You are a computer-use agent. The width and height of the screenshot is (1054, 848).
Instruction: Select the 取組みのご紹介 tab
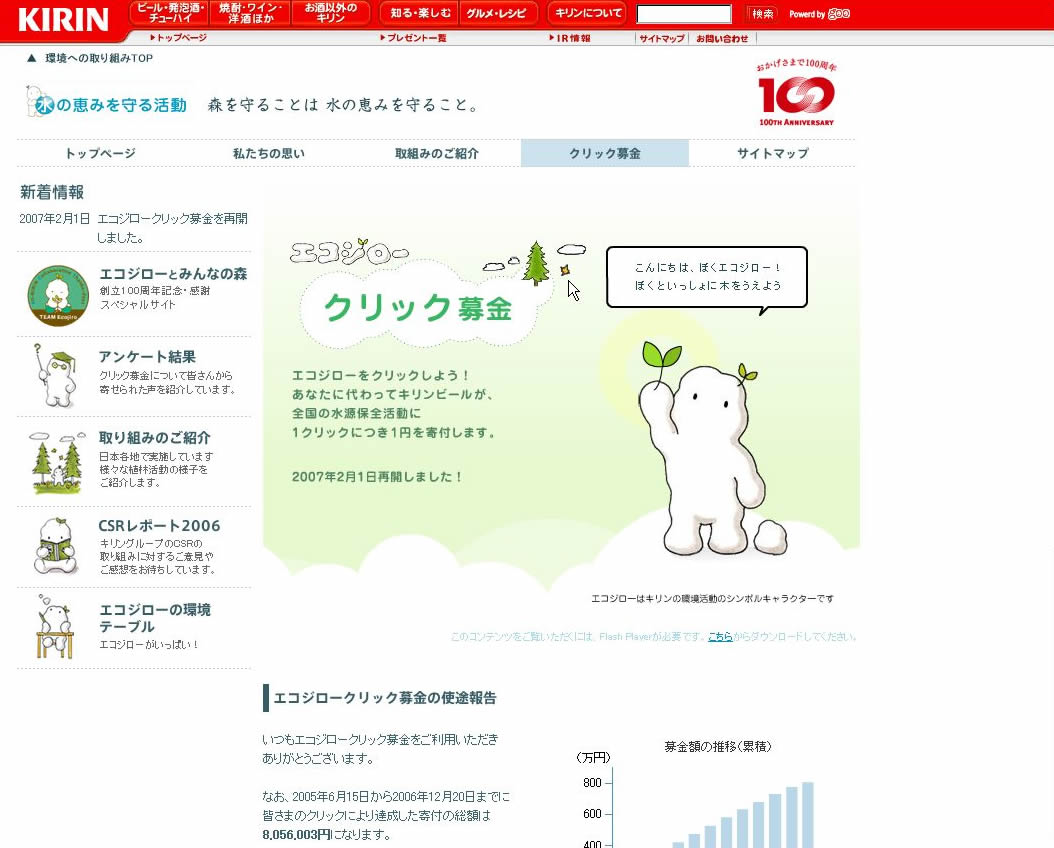[437, 153]
